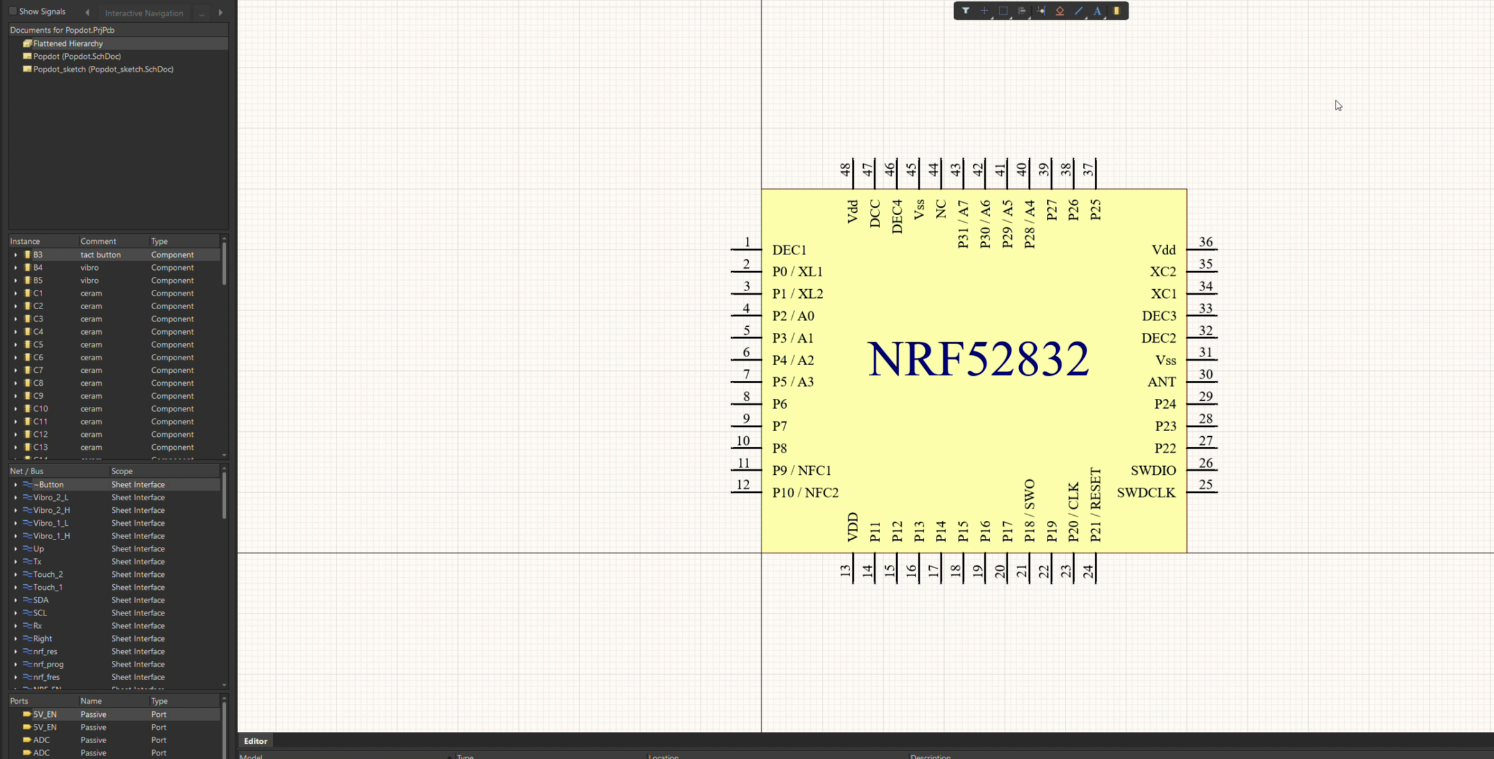1494x759 pixels.
Task: Click the DEC1 pin label
Action: (789, 250)
